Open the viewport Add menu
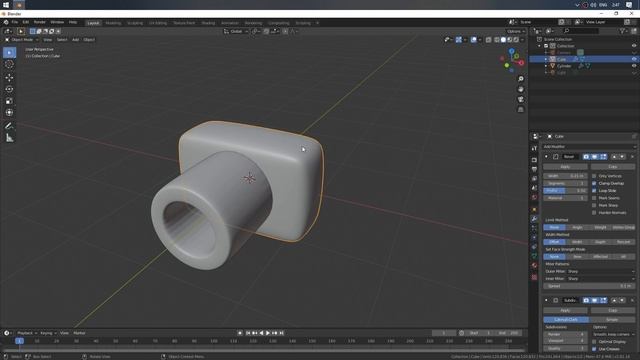This screenshot has width=640, height=360. coord(76,40)
